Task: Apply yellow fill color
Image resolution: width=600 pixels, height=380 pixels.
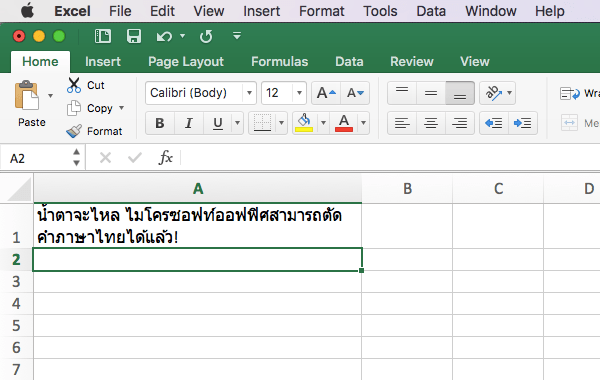Action: 304,123
